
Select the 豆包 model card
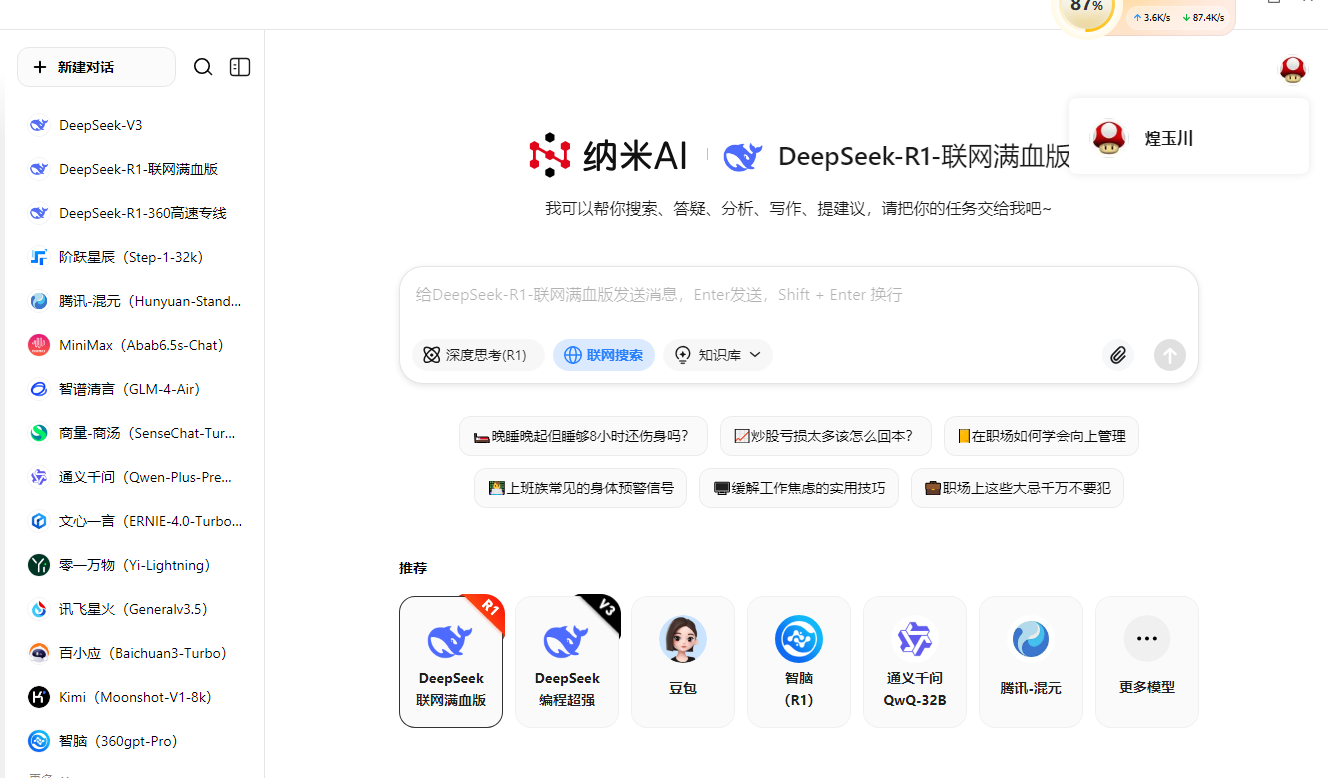click(x=683, y=662)
